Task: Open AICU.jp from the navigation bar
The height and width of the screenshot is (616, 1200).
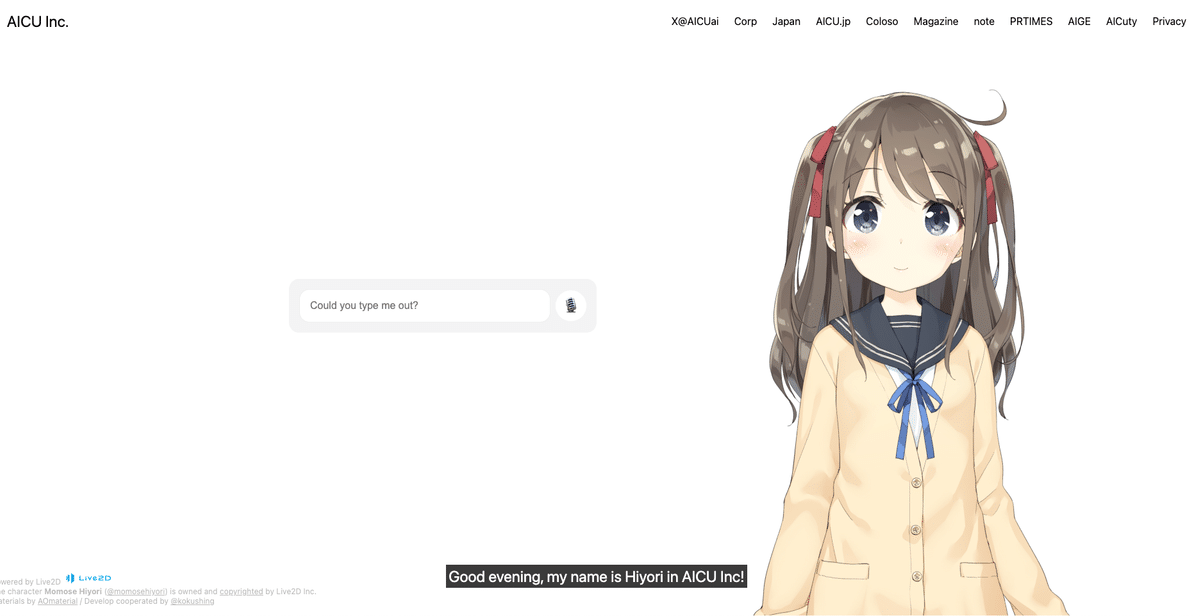Action: pyautogui.click(x=833, y=21)
